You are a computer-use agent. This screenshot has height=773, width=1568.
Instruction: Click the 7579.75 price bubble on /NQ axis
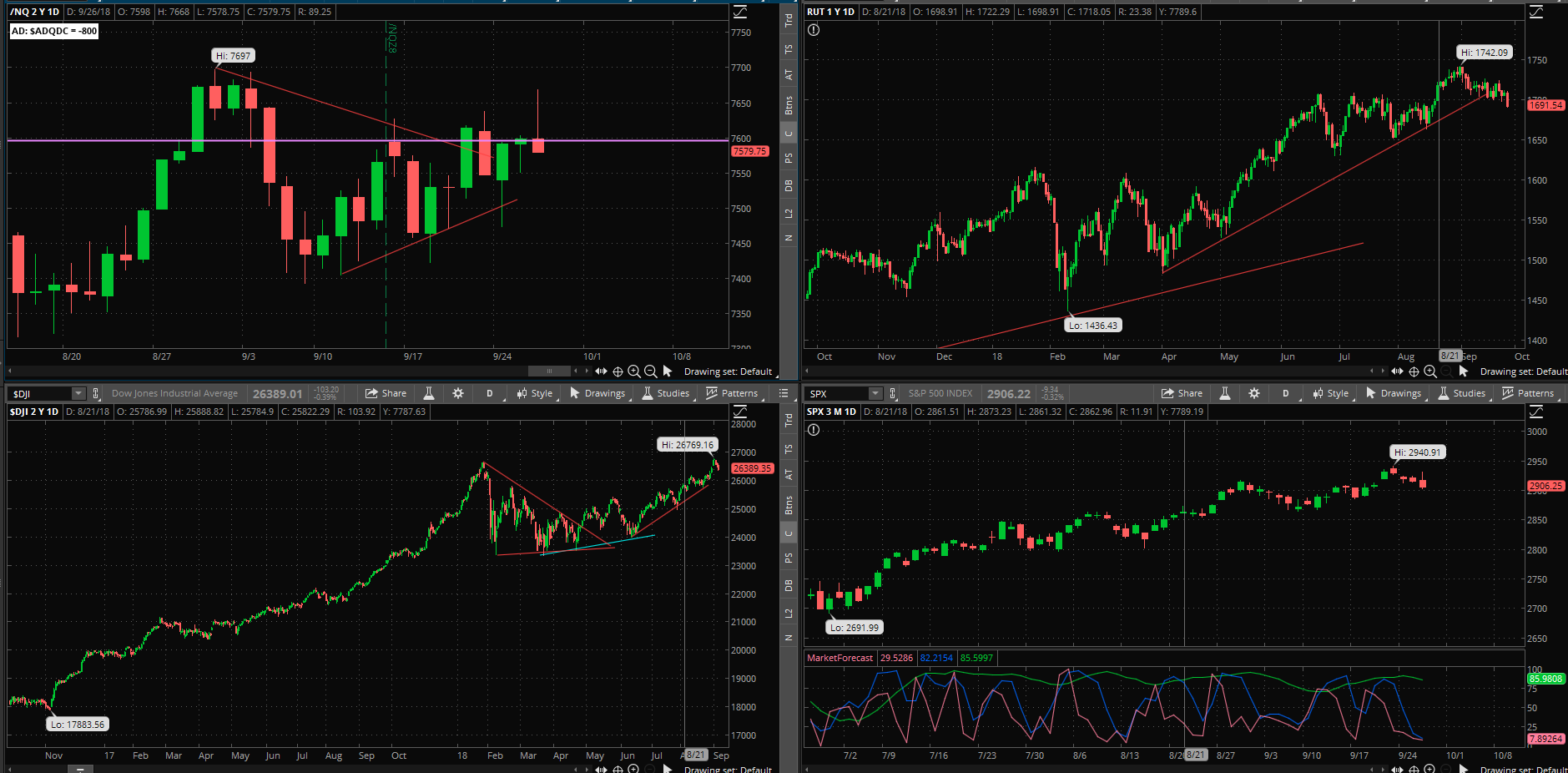pos(749,151)
